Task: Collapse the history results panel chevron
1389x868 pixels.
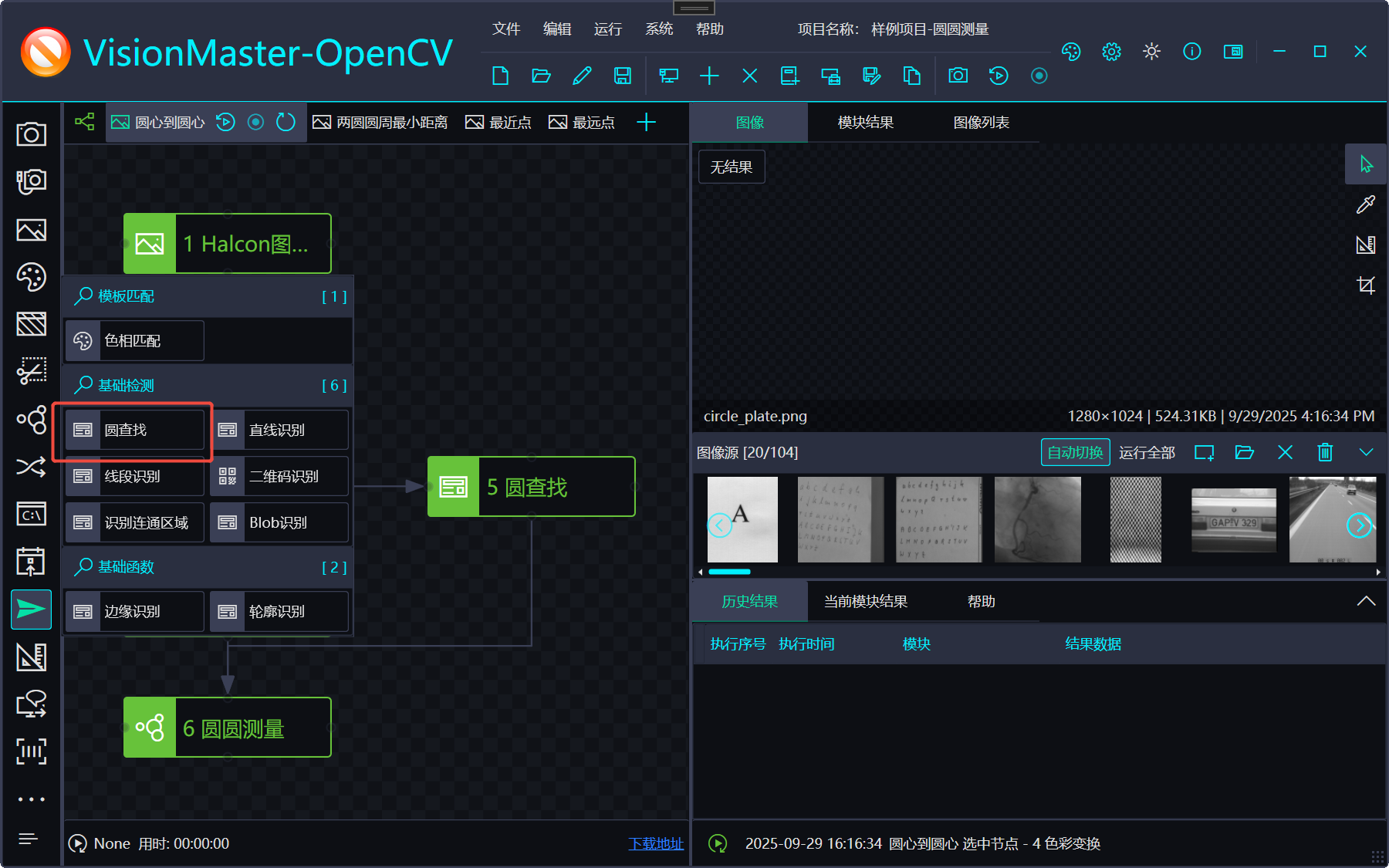Action: [1366, 601]
